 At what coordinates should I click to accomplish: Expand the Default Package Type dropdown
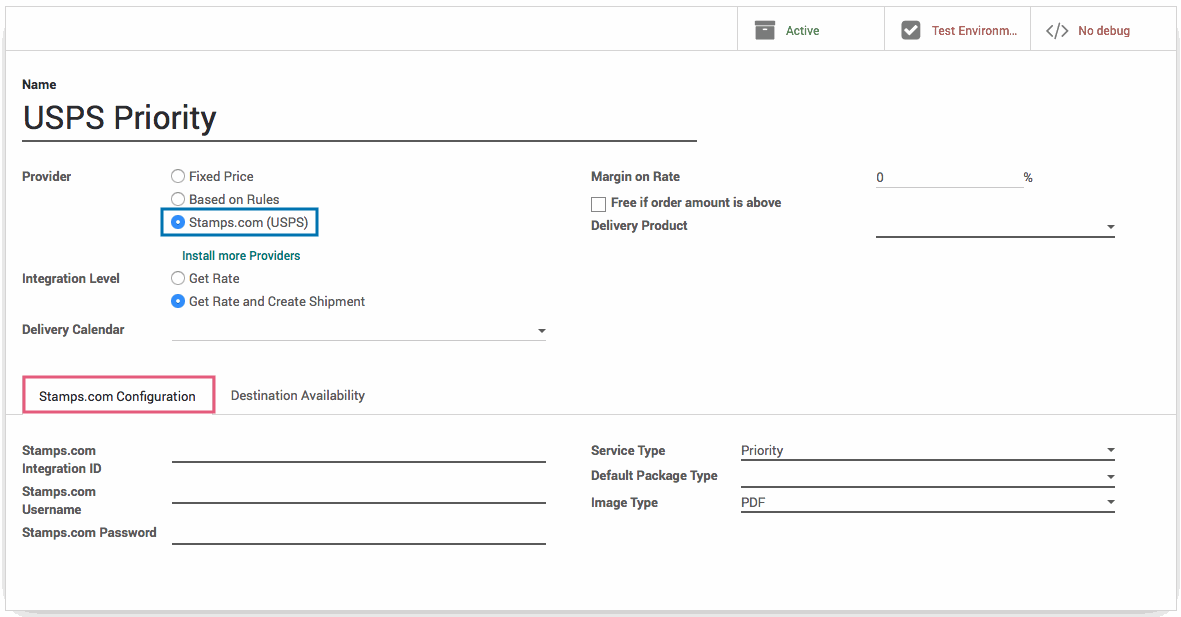pyautogui.click(x=927, y=476)
